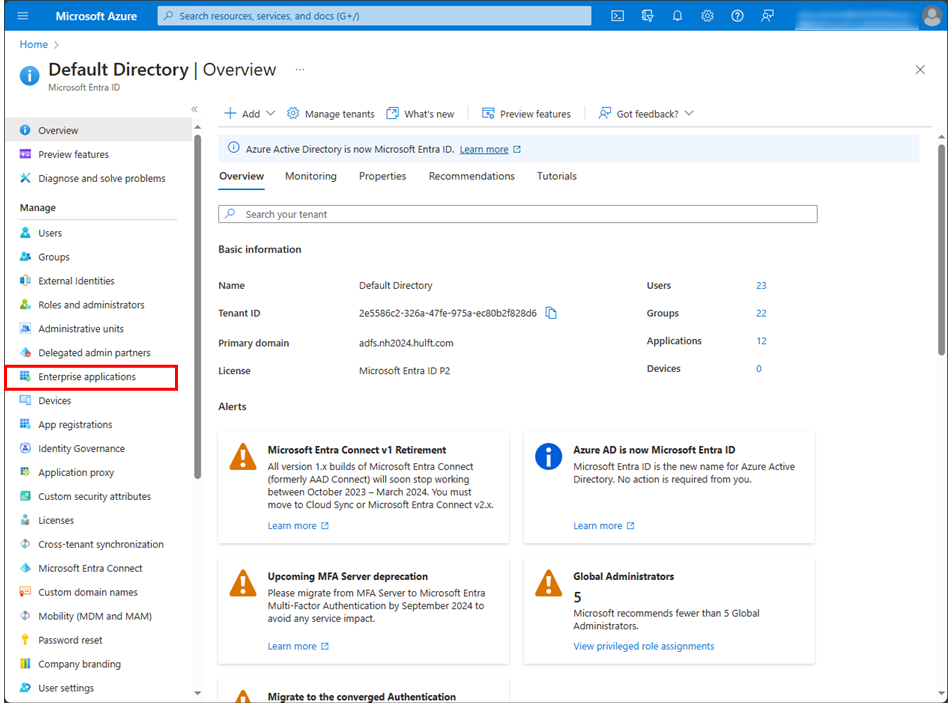This screenshot has width=952, height=703.
Task: Click the Licenses sidebar icon
Action: point(25,520)
